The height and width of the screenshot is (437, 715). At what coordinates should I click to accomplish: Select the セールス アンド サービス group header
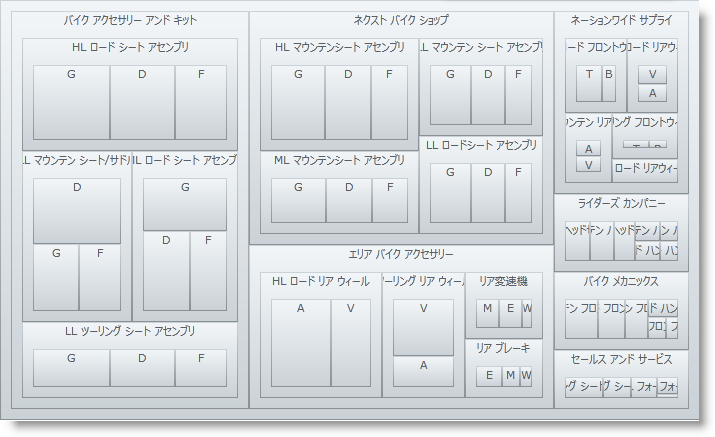(621, 359)
